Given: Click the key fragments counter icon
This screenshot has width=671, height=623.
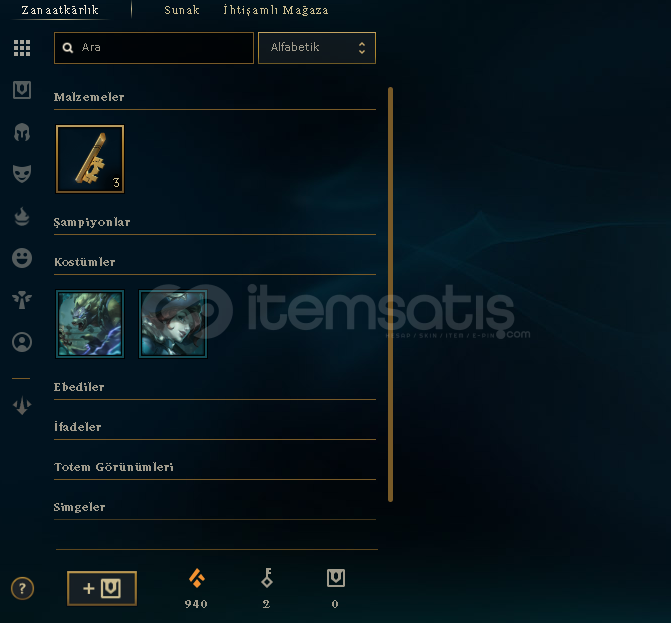Looking at the screenshot, I should tap(267, 578).
